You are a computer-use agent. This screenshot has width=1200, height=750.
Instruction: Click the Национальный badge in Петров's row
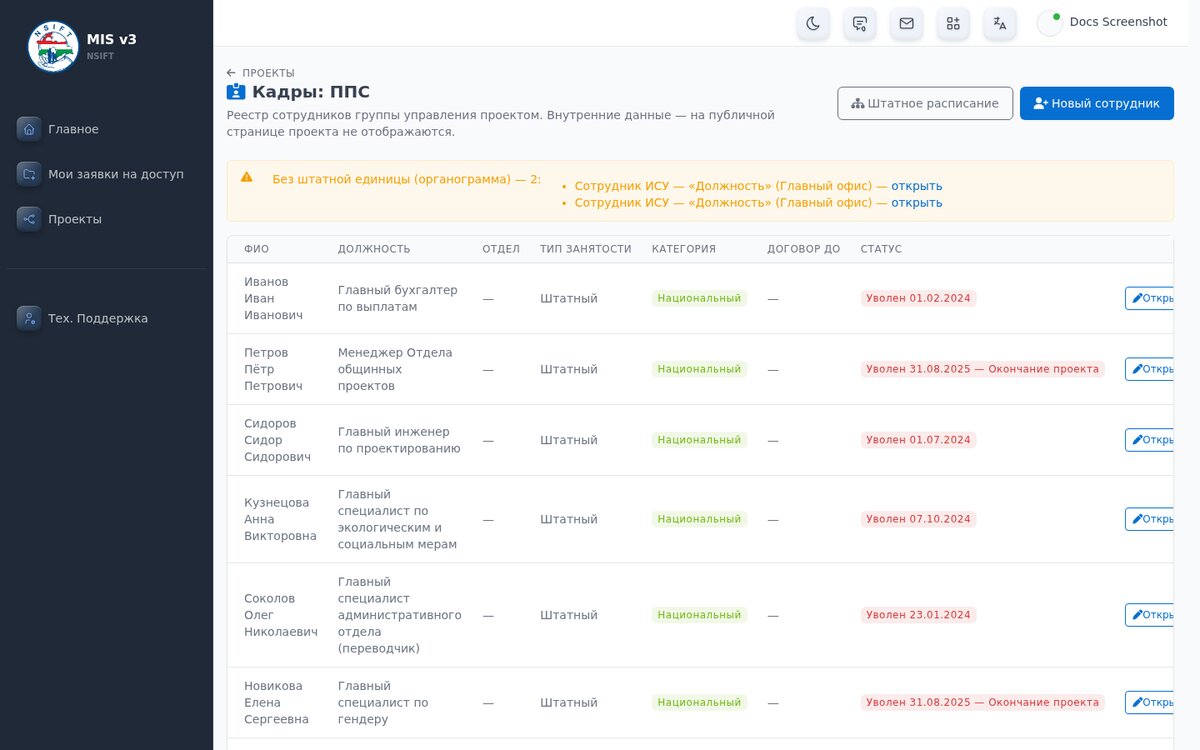click(x=699, y=369)
